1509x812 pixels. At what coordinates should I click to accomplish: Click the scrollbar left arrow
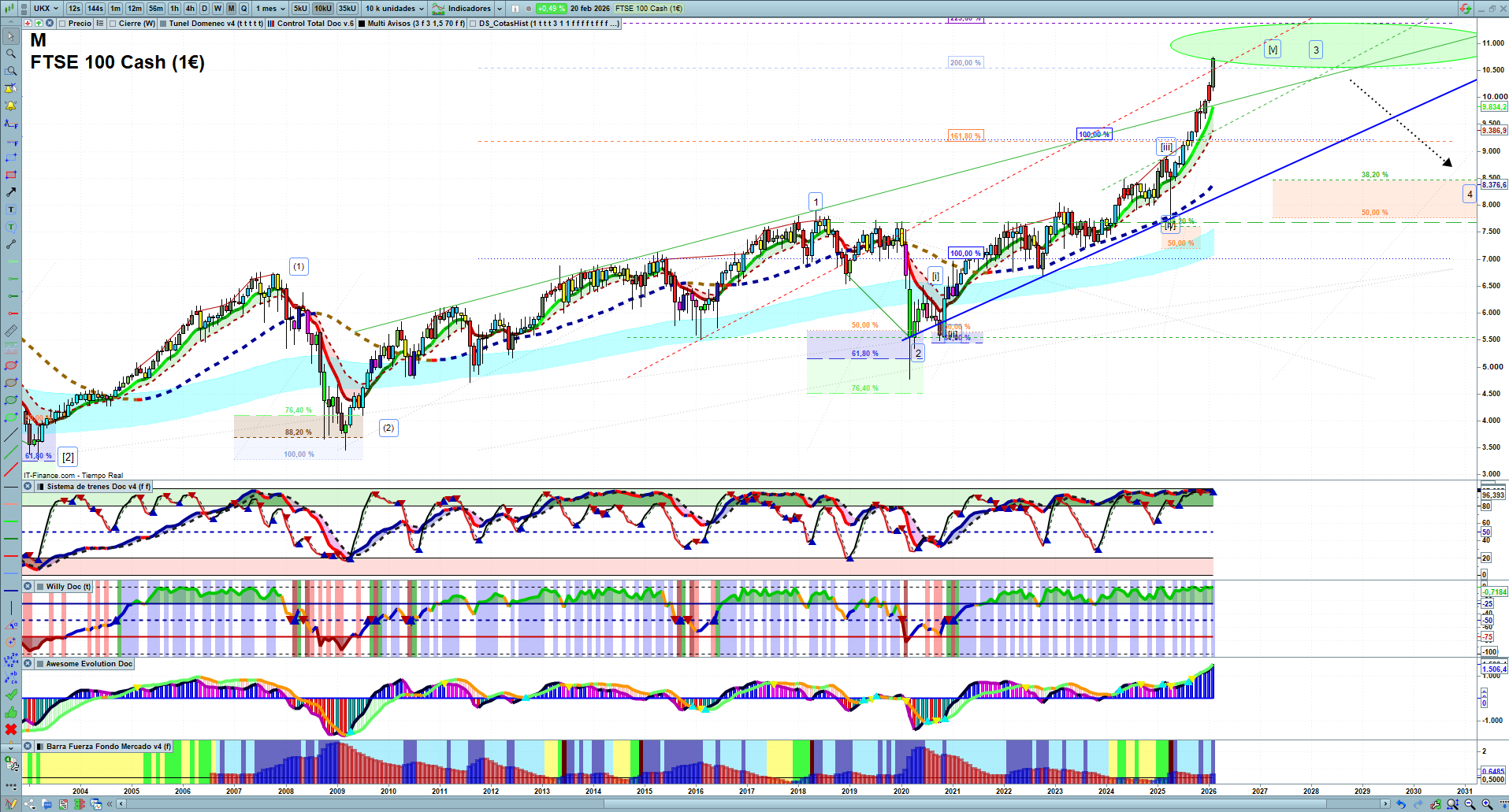click(x=121, y=804)
